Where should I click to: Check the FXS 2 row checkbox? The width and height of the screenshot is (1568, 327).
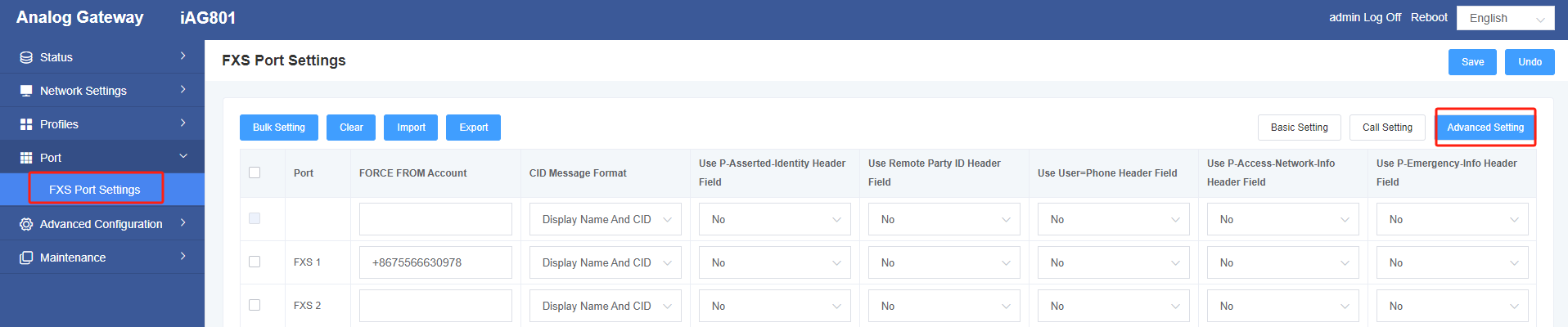click(x=255, y=305)
